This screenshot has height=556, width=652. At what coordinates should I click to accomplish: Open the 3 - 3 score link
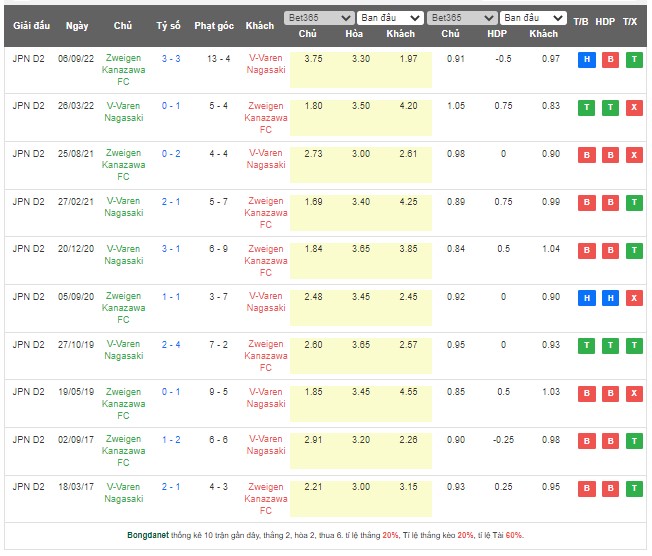pos(170,59)
